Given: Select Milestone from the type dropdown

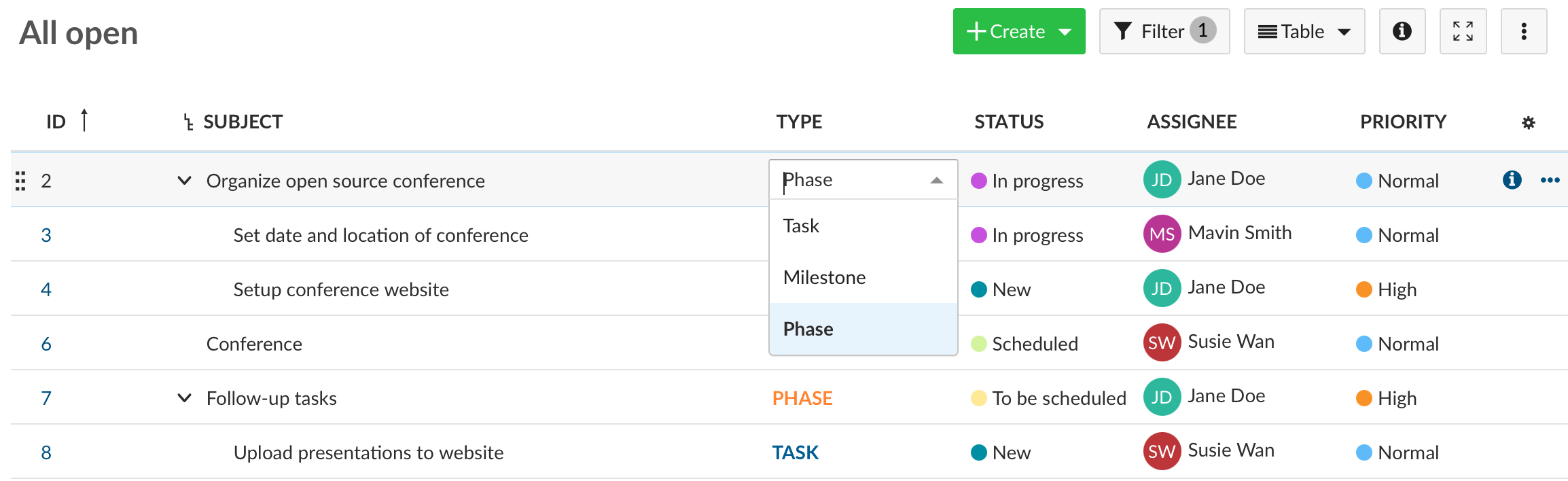Looking at the screenshot, I should tap(824, 277).
